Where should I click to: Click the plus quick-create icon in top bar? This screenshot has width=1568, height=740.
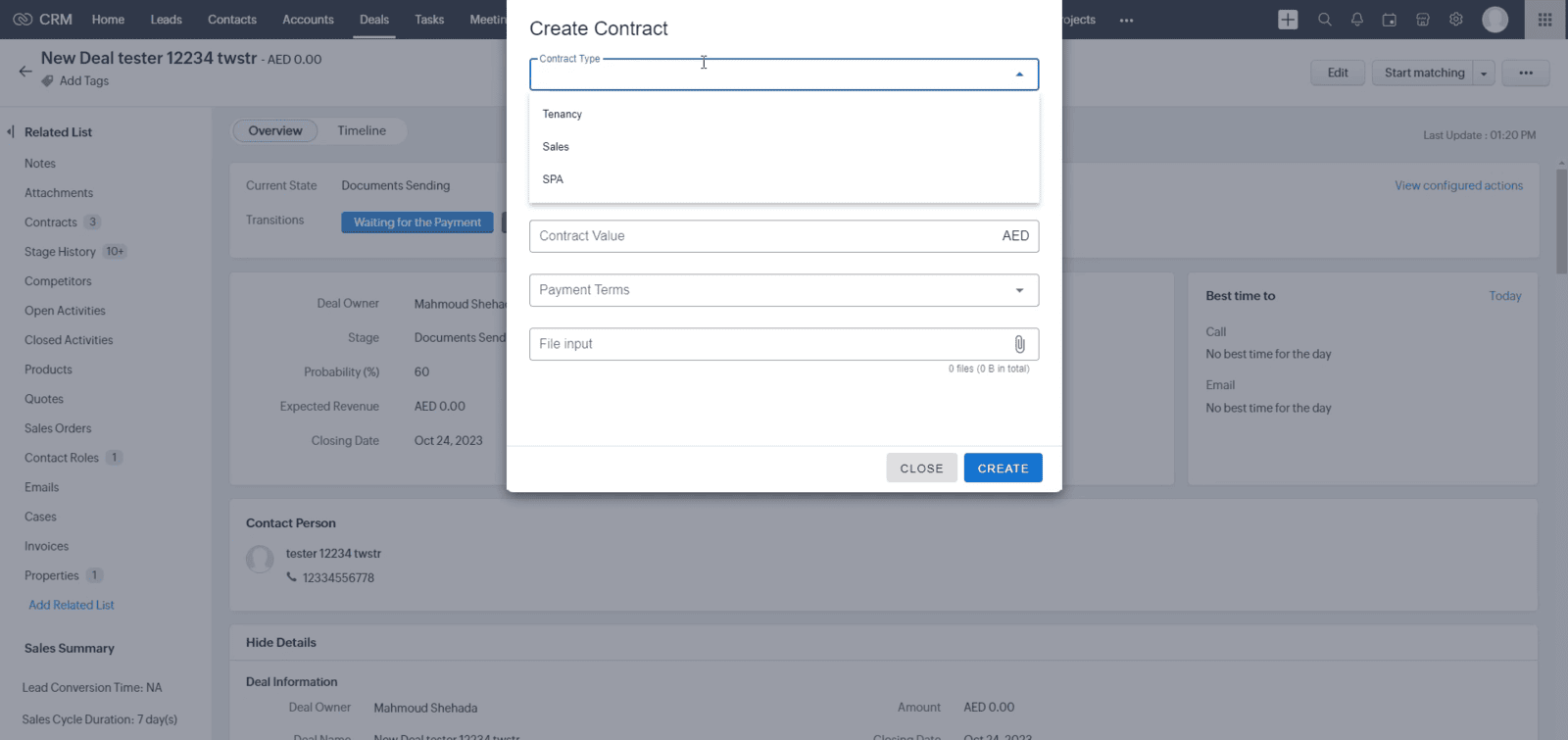coord(1288,20)
